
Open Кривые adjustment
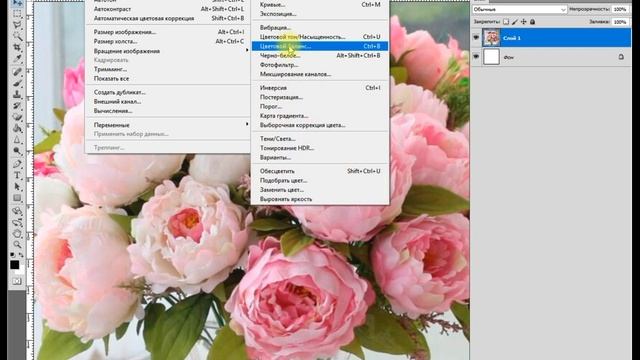[320, 4]
